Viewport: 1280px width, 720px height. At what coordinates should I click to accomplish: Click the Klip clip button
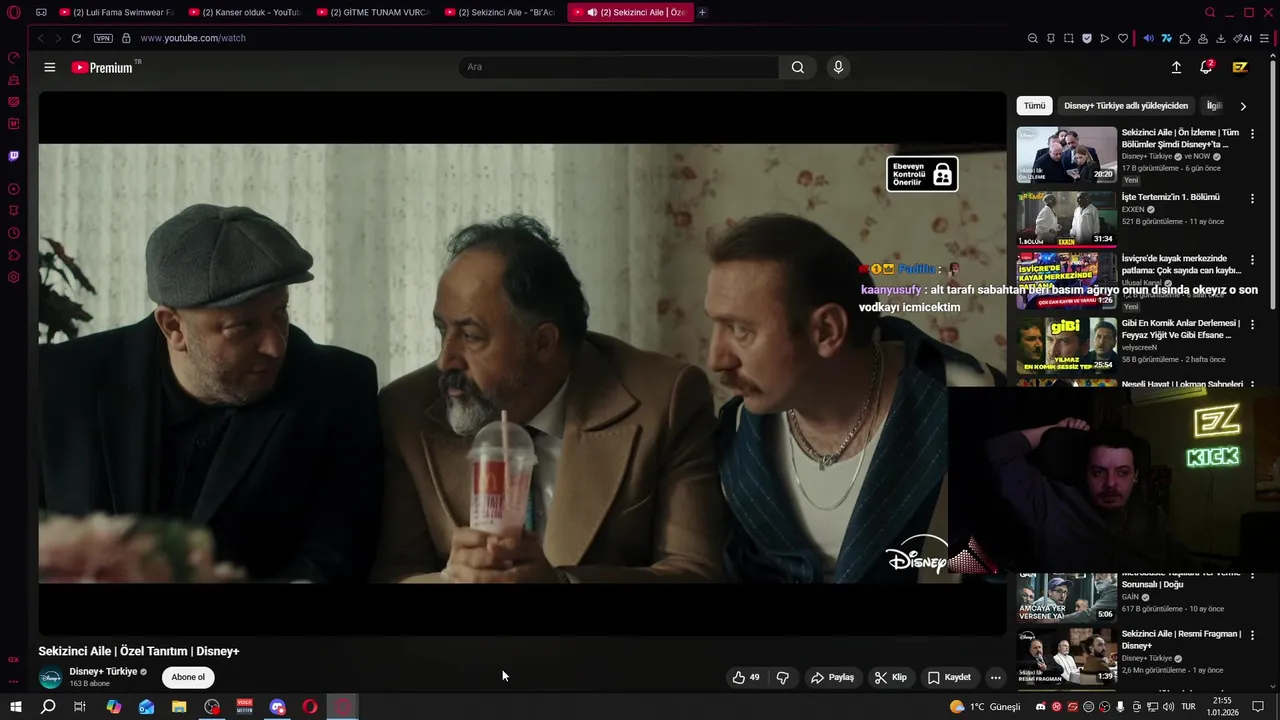[x=890, y=677]
